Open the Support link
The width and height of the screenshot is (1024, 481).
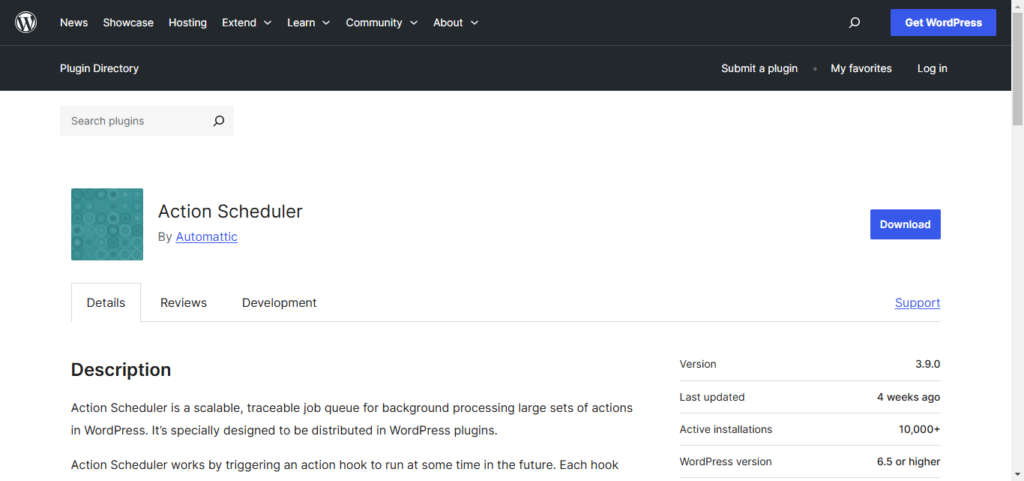tap(917, 303)
